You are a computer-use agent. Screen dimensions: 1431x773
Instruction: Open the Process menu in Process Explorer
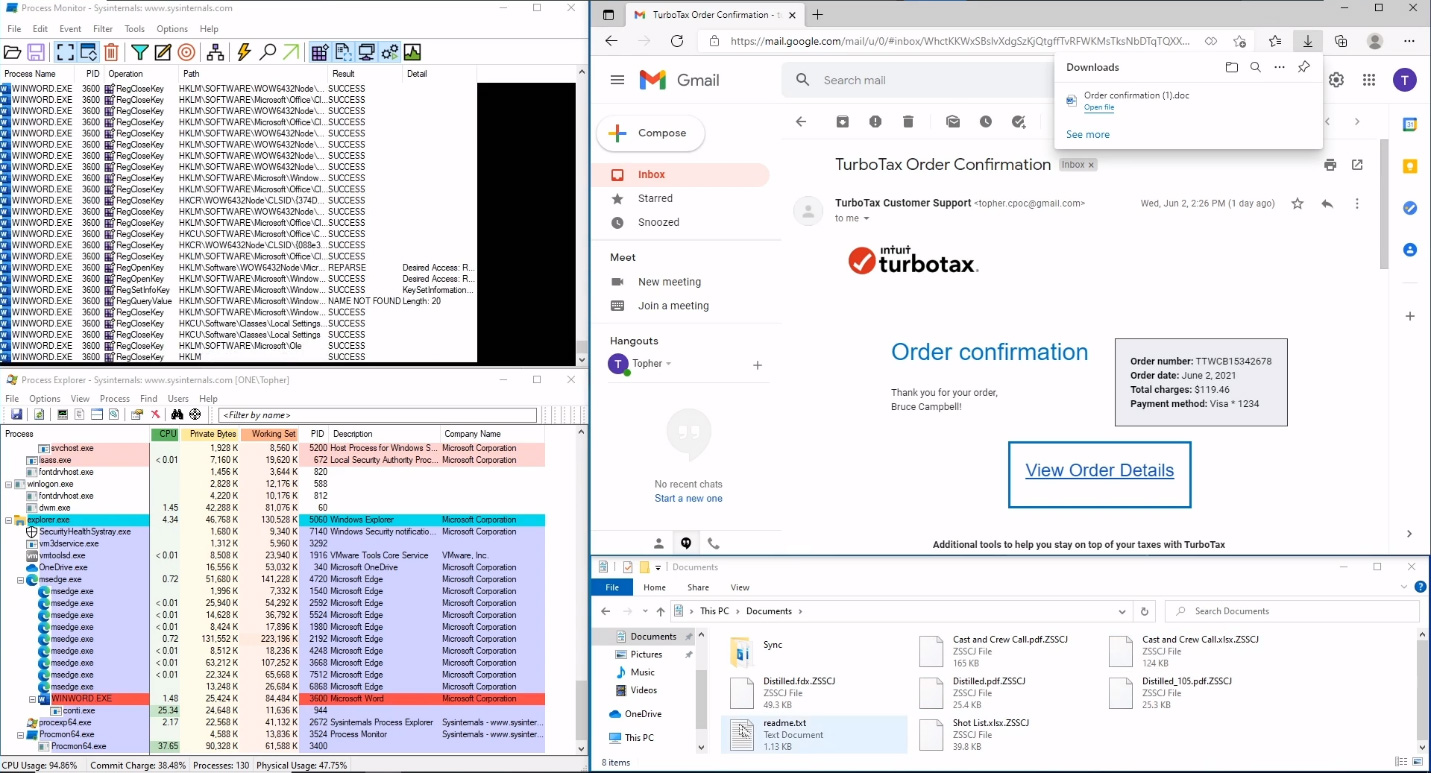115,398
